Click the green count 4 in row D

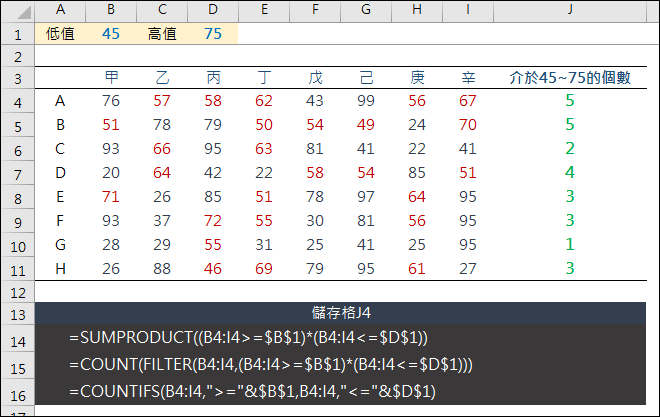coord(570,173)
